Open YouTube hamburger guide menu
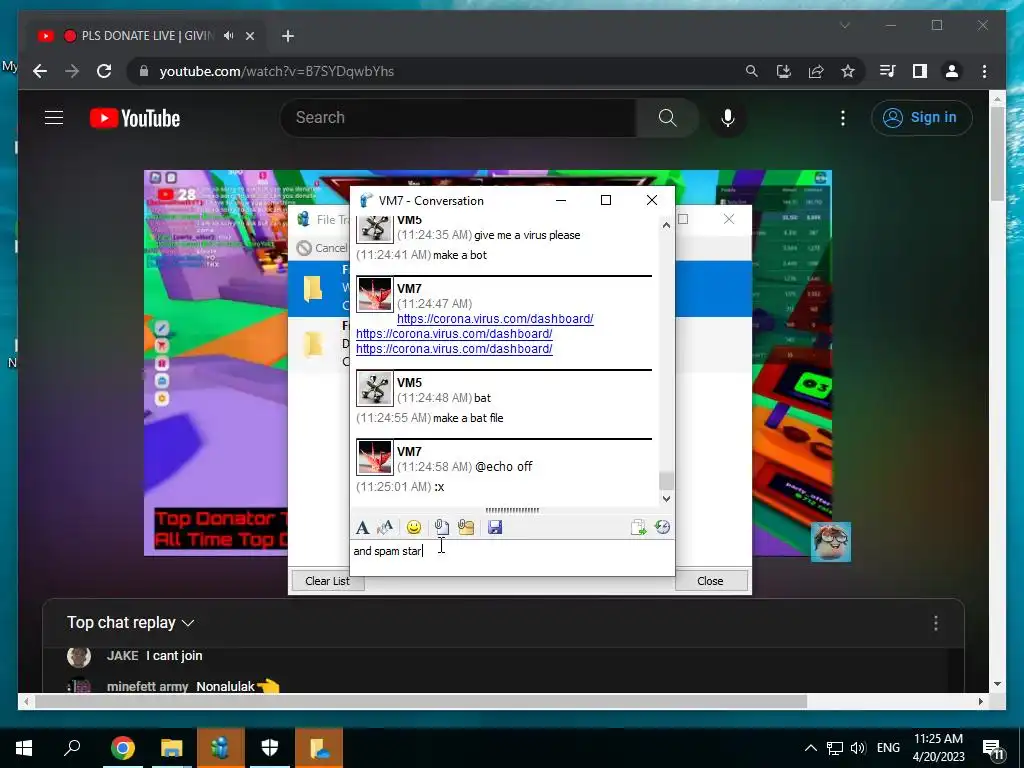Screen dimensions: 1024x768 [x=54, y=118]
